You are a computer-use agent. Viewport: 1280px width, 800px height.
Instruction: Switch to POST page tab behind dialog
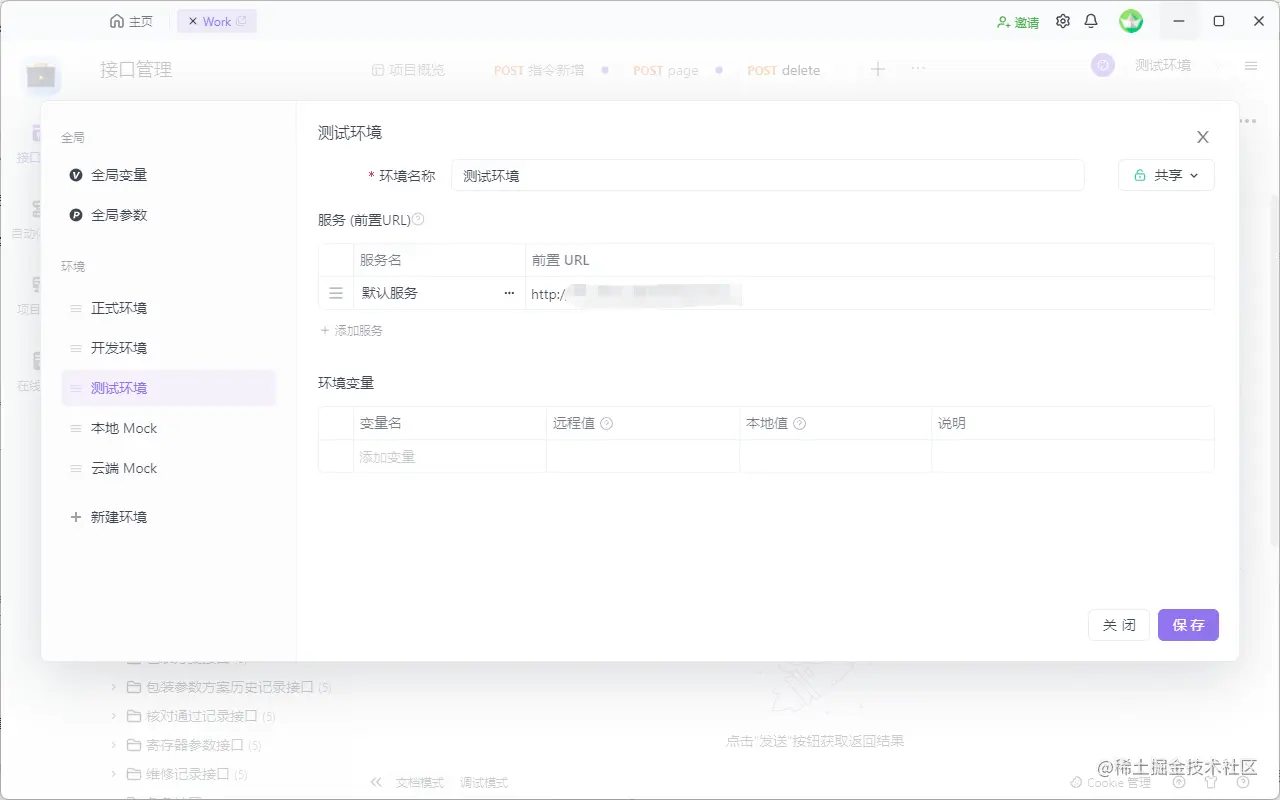coord(666,70)
